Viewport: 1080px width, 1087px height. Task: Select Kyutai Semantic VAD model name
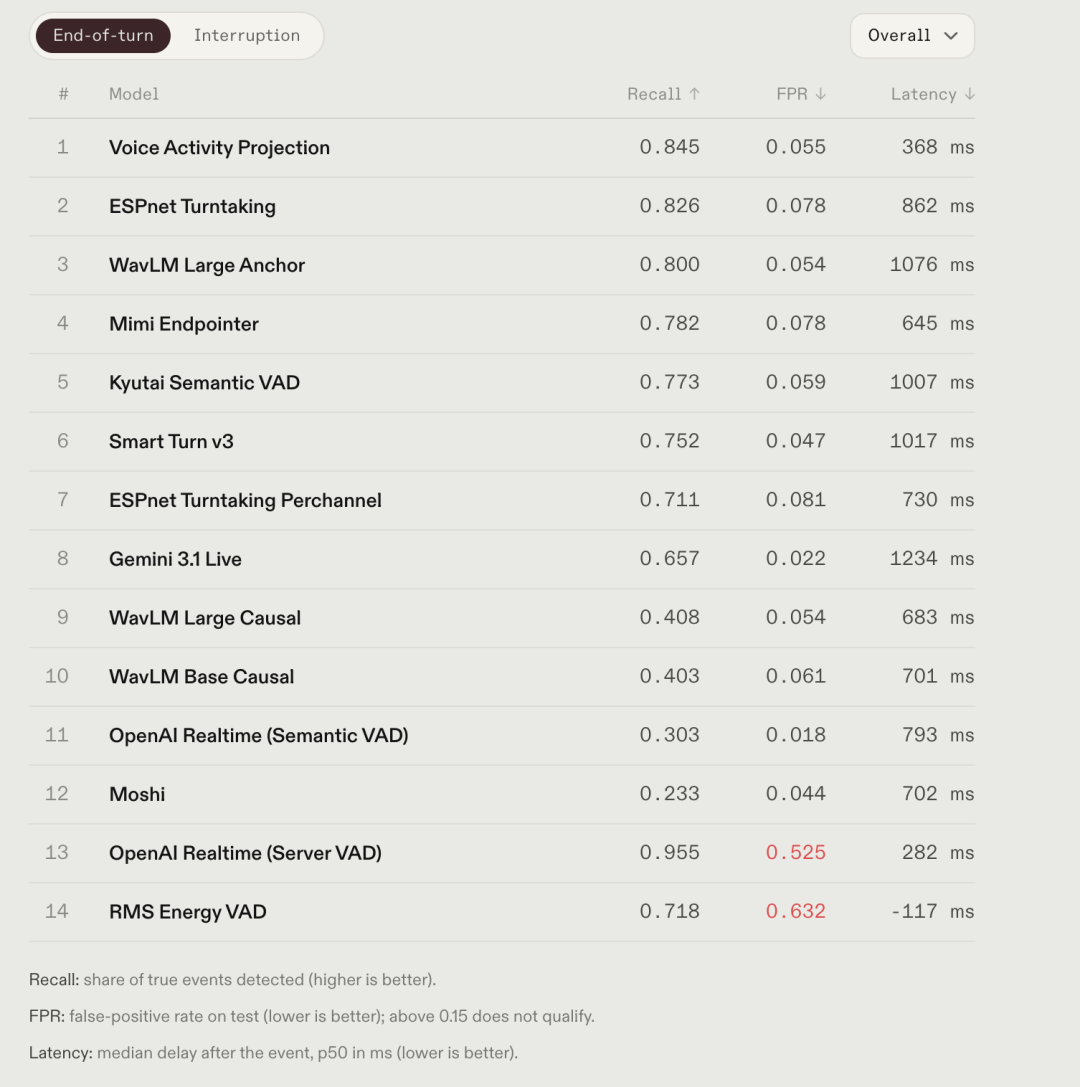(x=204, y=383)
